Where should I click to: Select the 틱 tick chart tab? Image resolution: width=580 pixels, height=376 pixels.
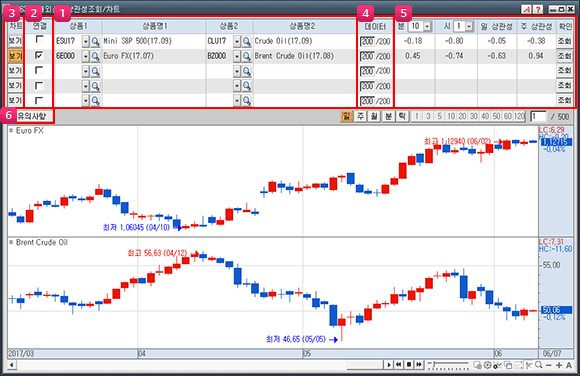402,117
